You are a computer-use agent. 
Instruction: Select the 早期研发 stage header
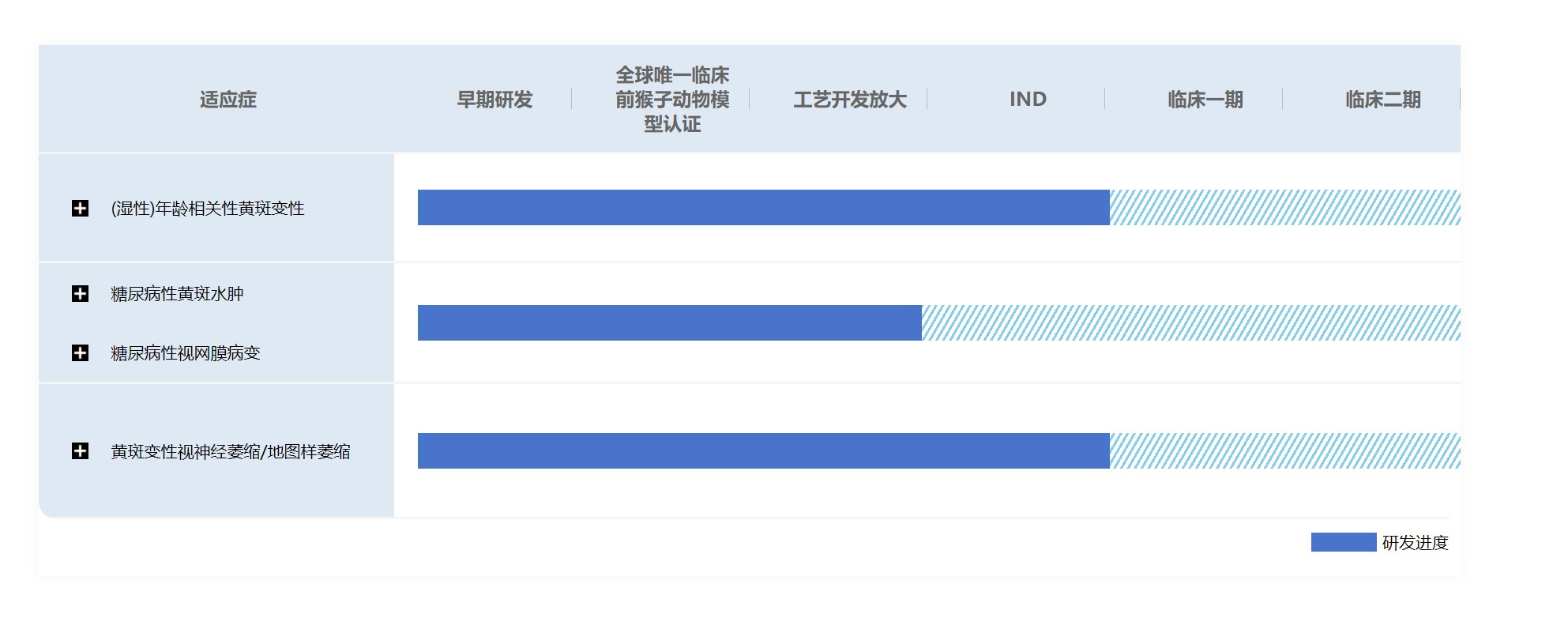494,100
